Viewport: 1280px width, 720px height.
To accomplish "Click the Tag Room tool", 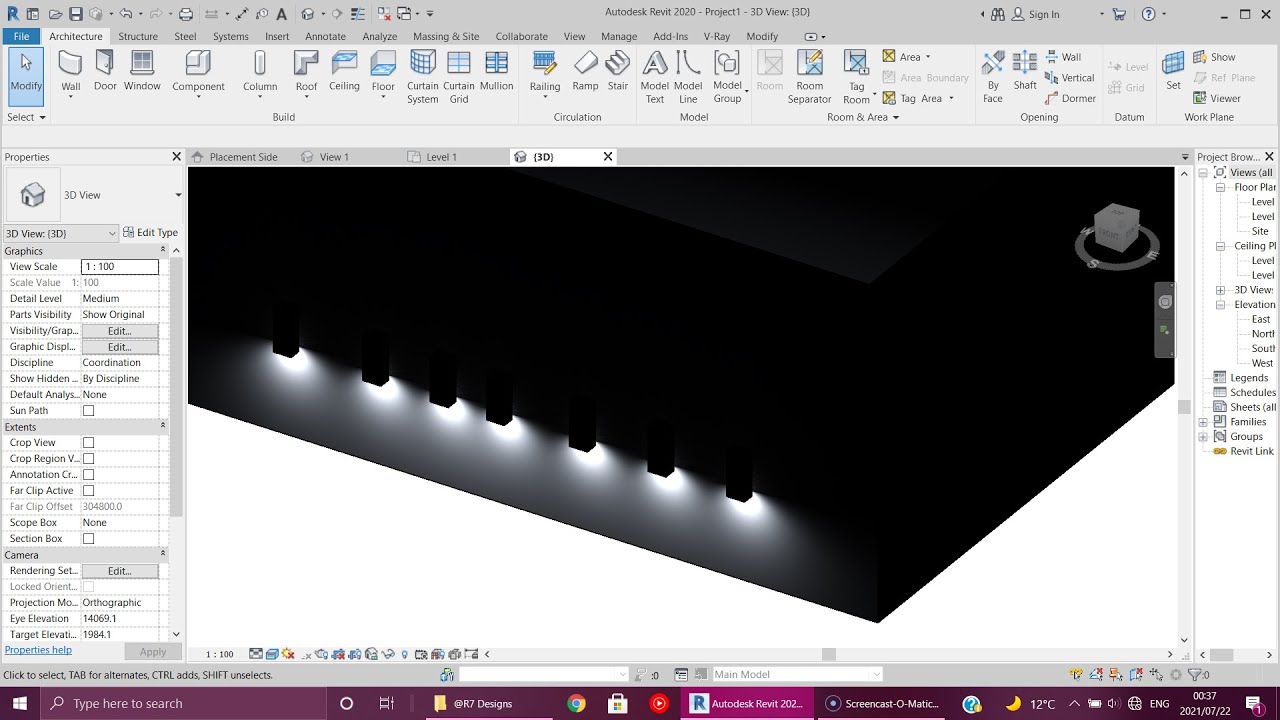I will coord(856,77).
